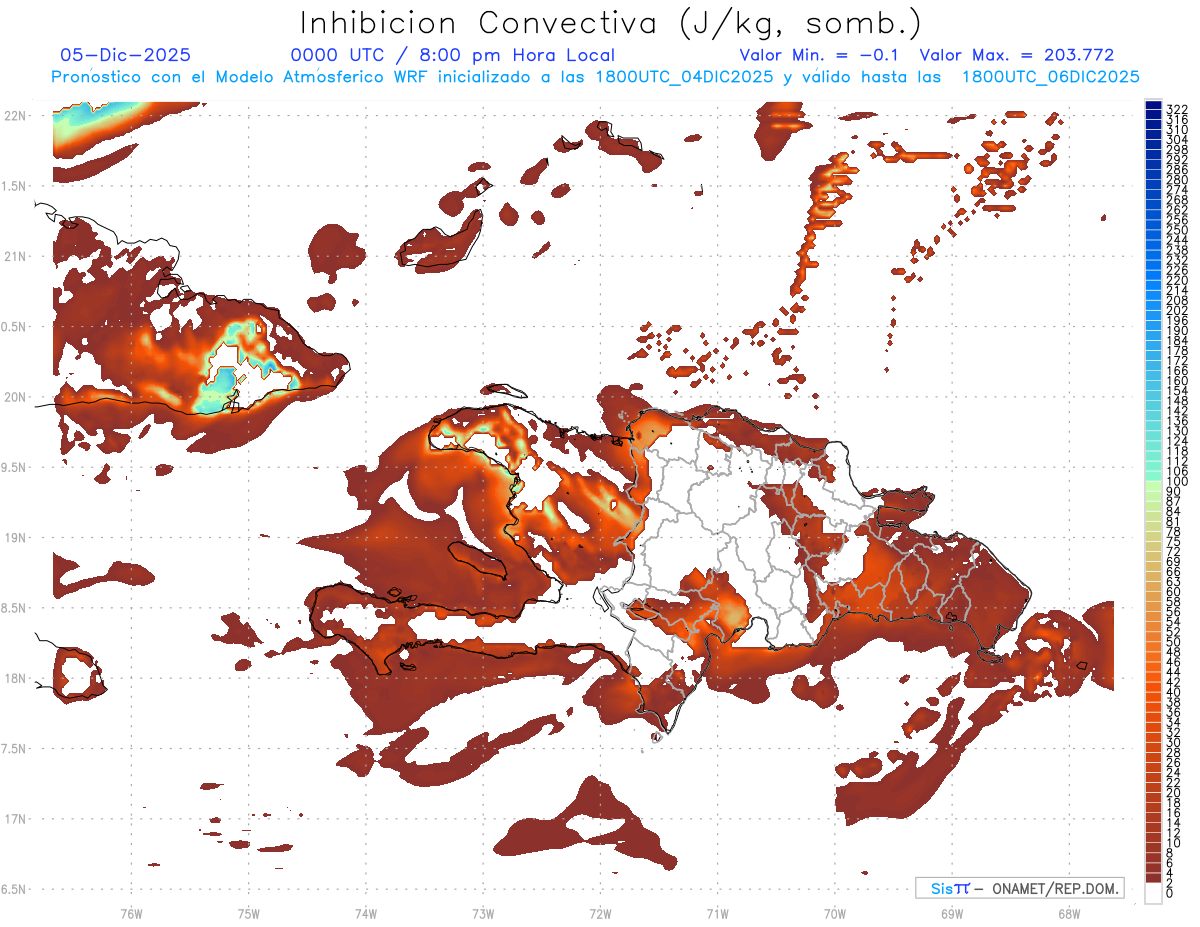The image size is (1200, 927).
Task: Click the "22N" latitude label
Action: [x=15, y=115]
